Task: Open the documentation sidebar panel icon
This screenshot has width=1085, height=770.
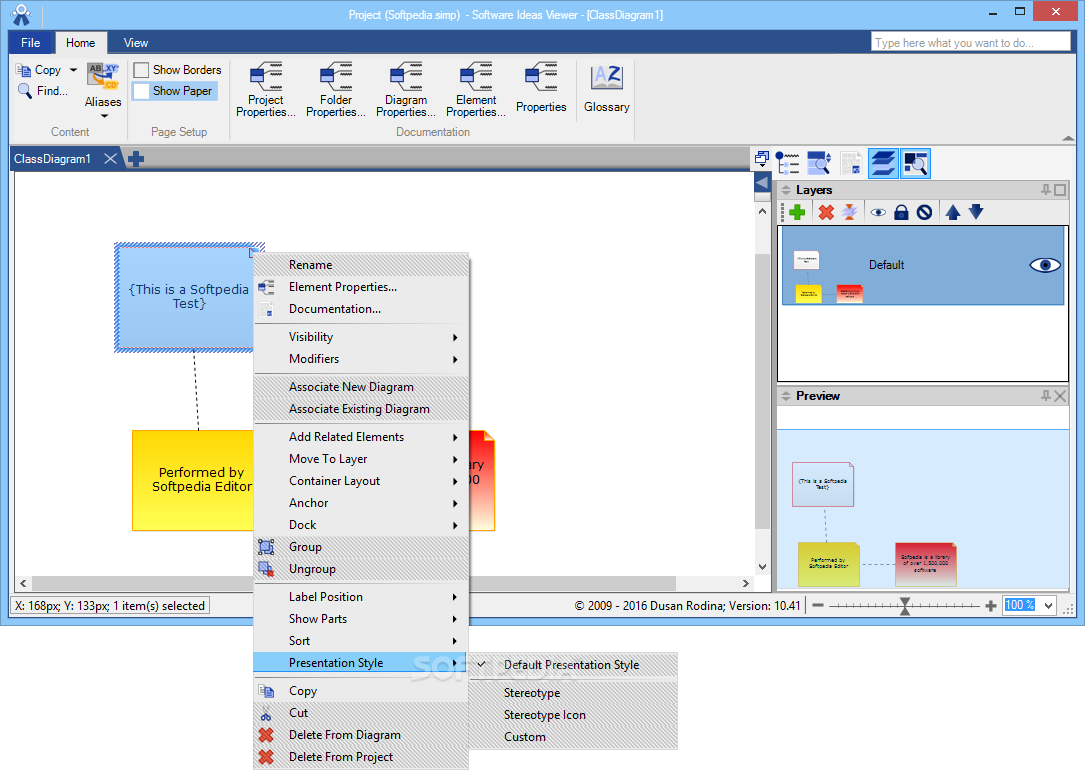Action: [851, 163]
